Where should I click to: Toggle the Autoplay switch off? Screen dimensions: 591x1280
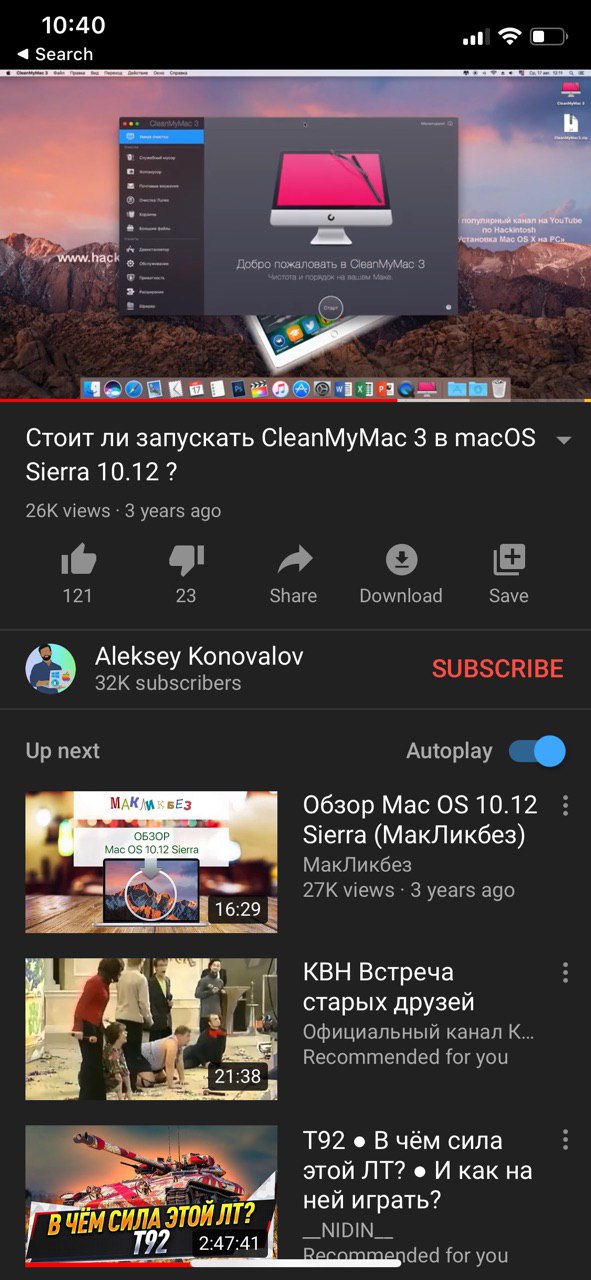tap(537, 751)
